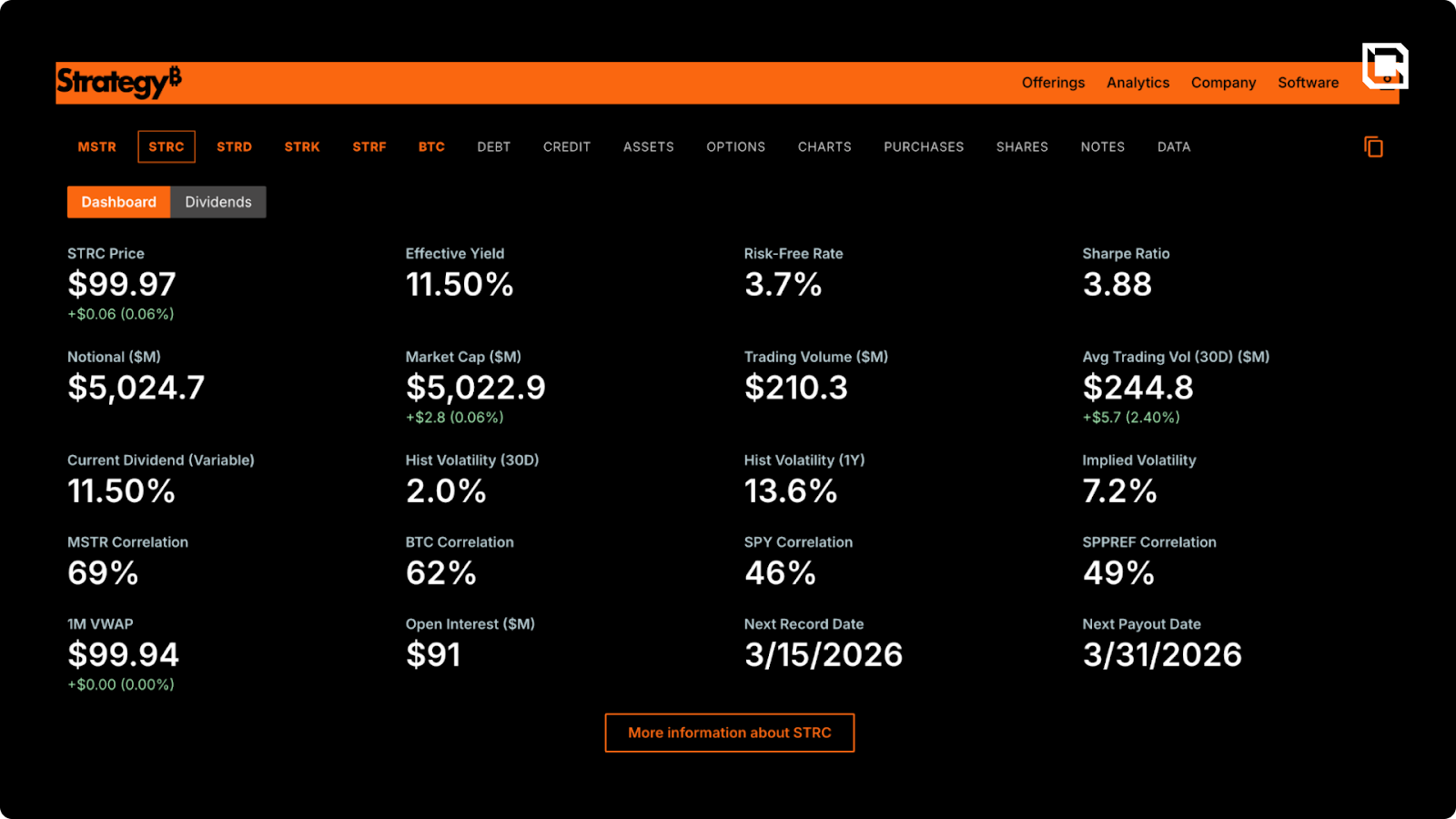Open the Company menu
The image size is (1456, 819).
click(x=1223, y=83)
